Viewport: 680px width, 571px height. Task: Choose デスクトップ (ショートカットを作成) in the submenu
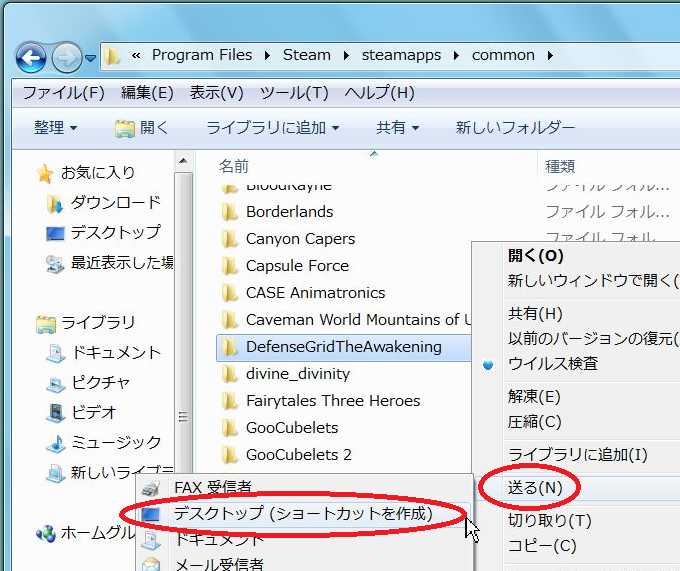304,514
